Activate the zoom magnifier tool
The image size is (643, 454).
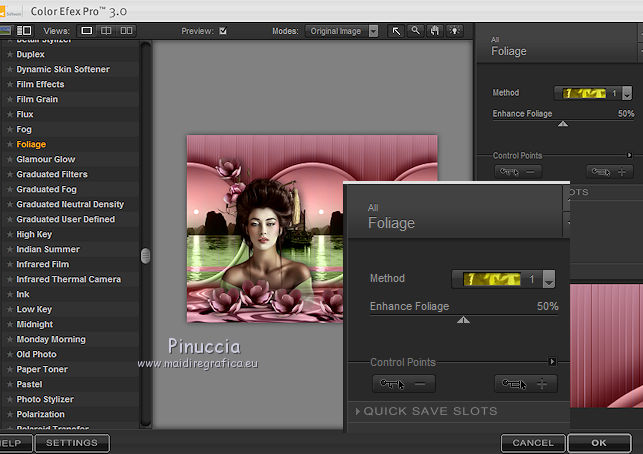(x=415, y=31)
